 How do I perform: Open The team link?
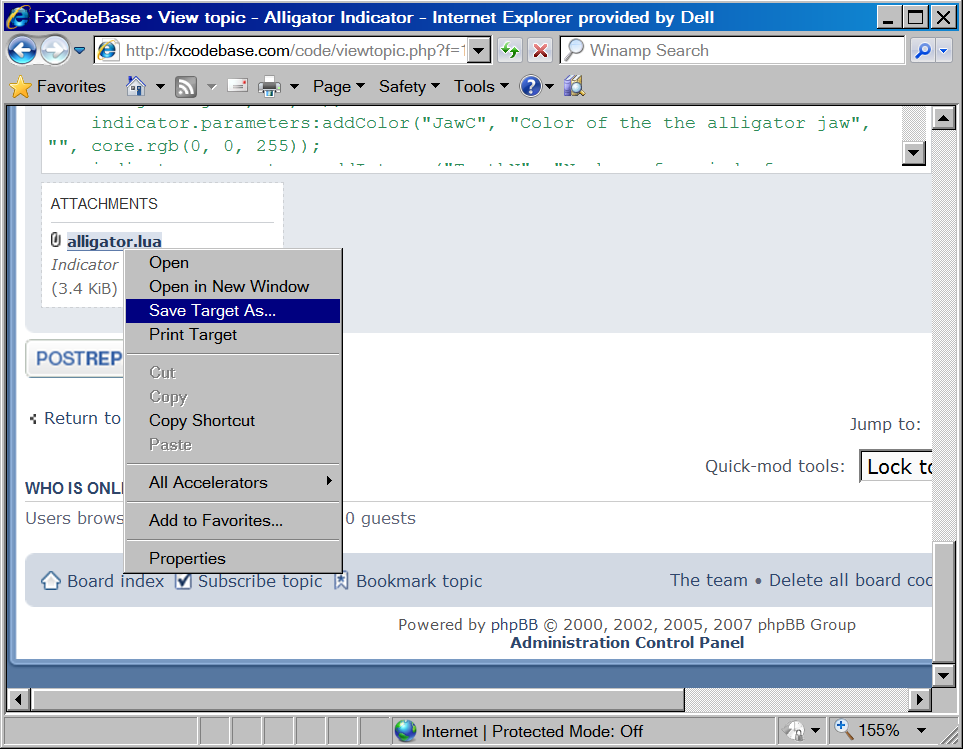tap(709, 580)
